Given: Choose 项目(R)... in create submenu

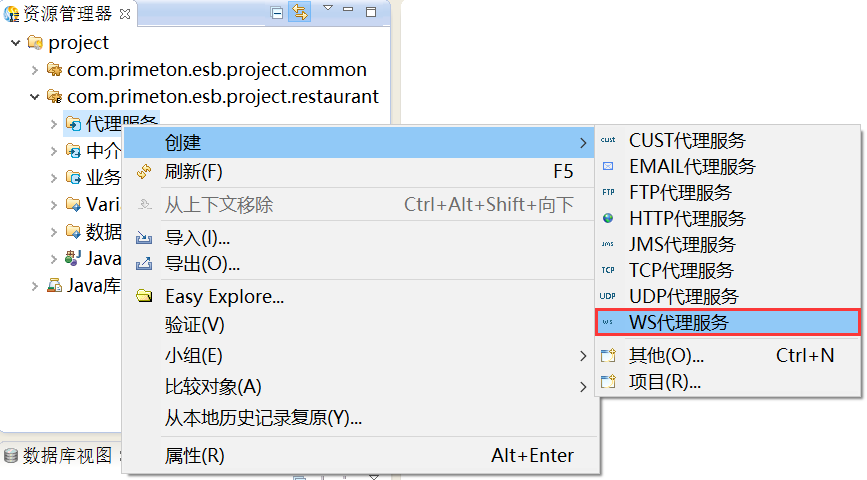Looking at the screenshot, I should 728,382.
